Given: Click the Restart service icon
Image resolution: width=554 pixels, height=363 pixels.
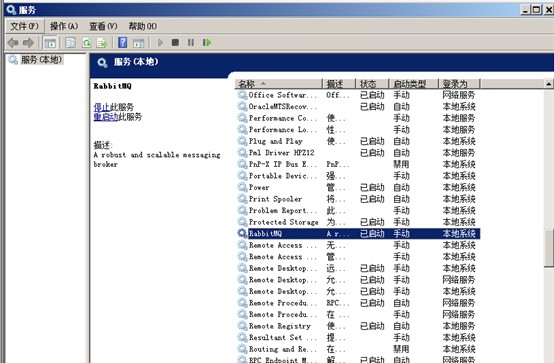Looking at the screenshot, I should [x=207, y=42].
